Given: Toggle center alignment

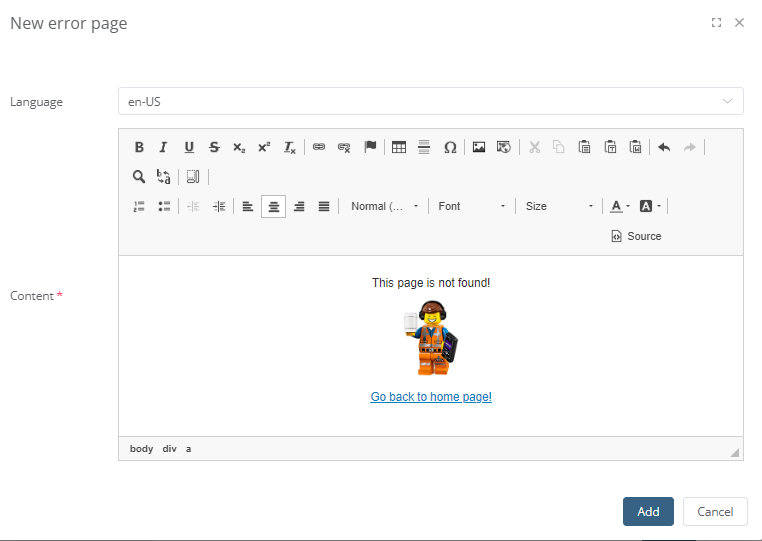Looking at the screenshot, I should [x=274, y=207].
